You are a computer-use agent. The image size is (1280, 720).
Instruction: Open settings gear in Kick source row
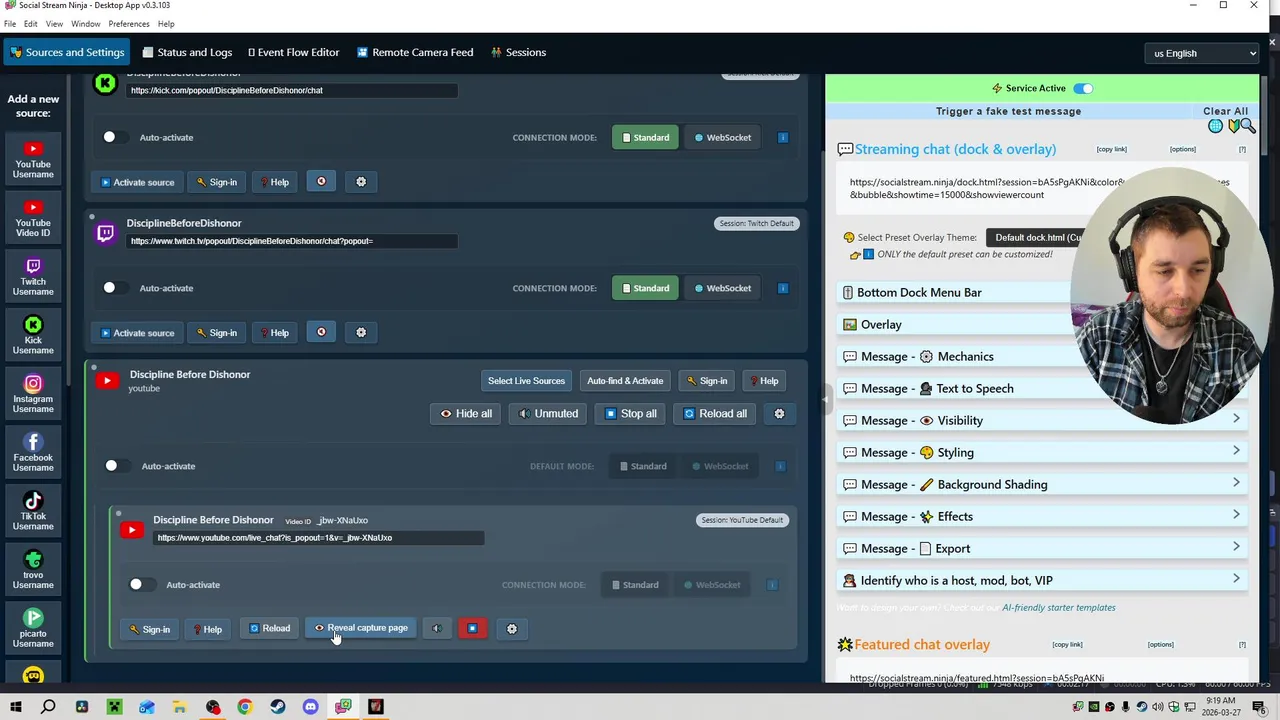(x=361, y=182)
